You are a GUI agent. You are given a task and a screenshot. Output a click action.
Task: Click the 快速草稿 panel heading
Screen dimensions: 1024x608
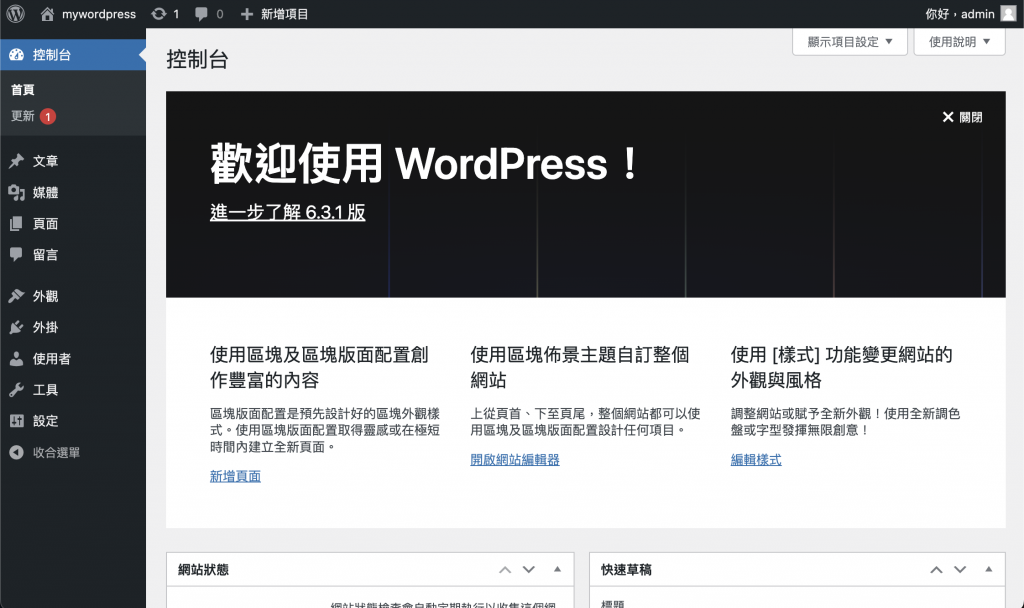pos(626,569)
